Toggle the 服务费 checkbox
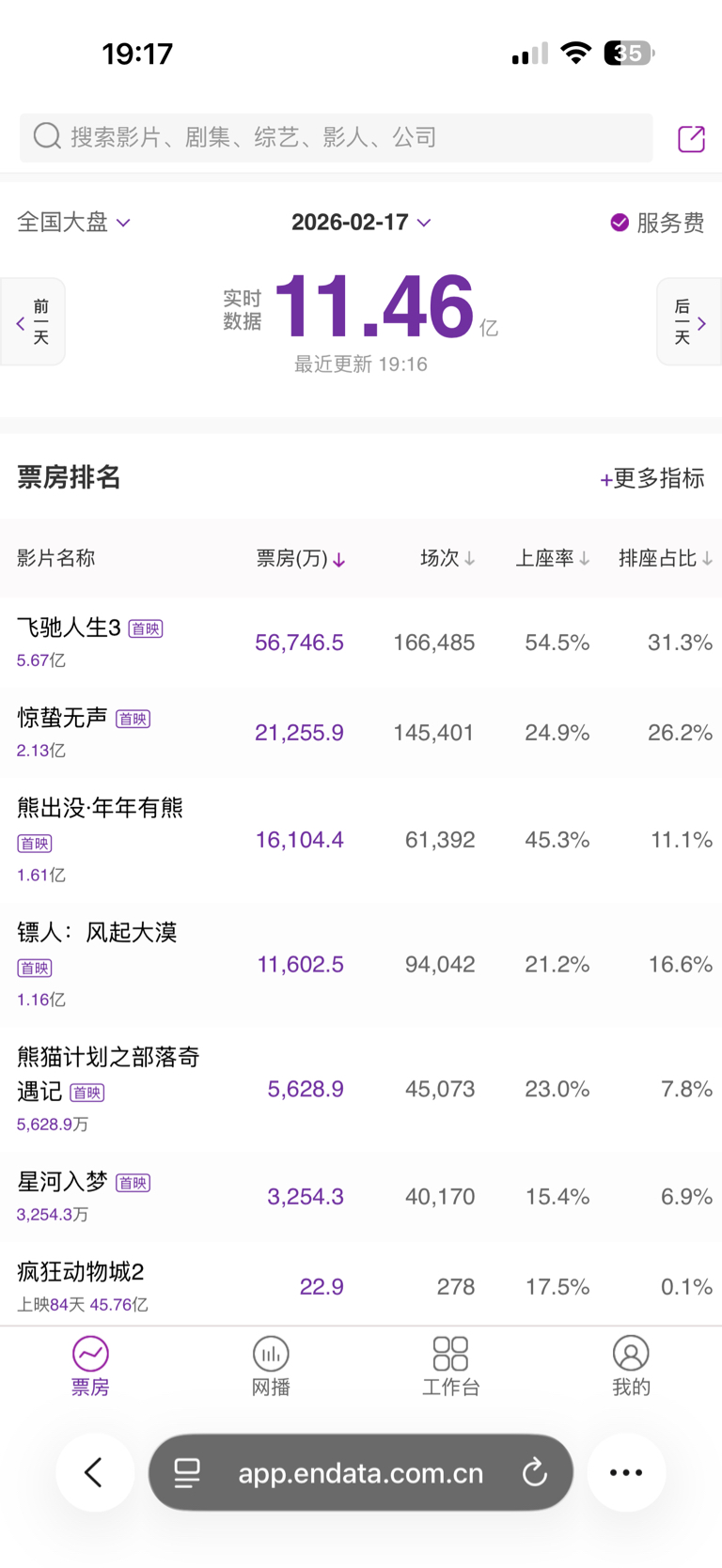The height and width of the screenshot is (1568, 722). click(620, 223)
